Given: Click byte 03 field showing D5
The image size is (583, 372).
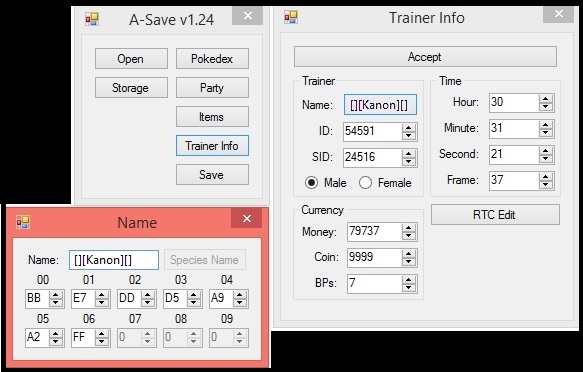Looking at the screenshot, I should pyautogui.click(x=175, y=298).
